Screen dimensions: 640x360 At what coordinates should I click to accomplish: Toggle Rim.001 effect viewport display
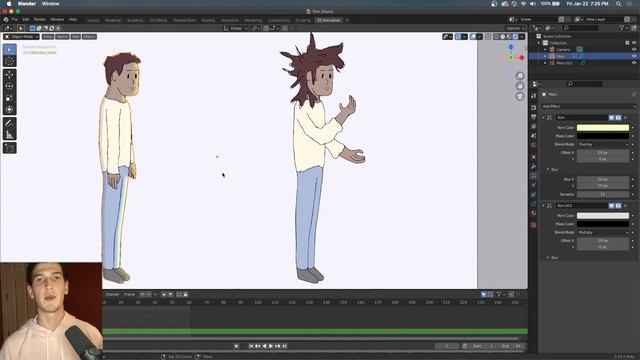(611, 206)
